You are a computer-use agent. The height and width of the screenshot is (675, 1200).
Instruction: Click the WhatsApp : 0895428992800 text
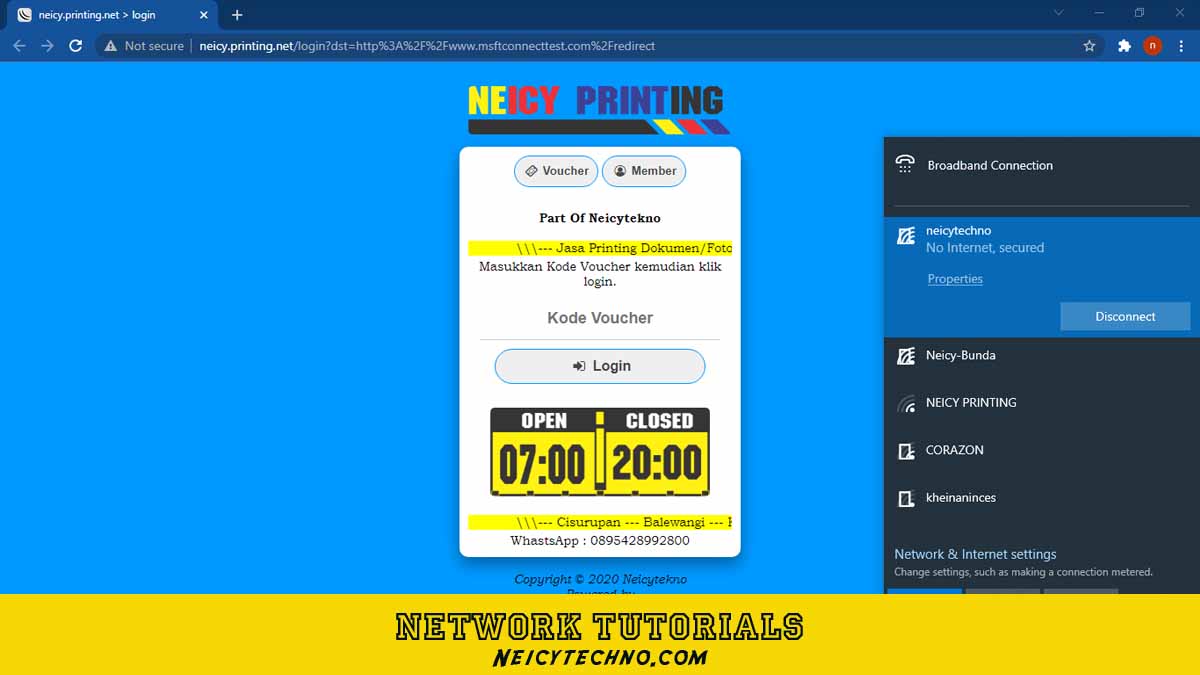click(x=600, y=541)
